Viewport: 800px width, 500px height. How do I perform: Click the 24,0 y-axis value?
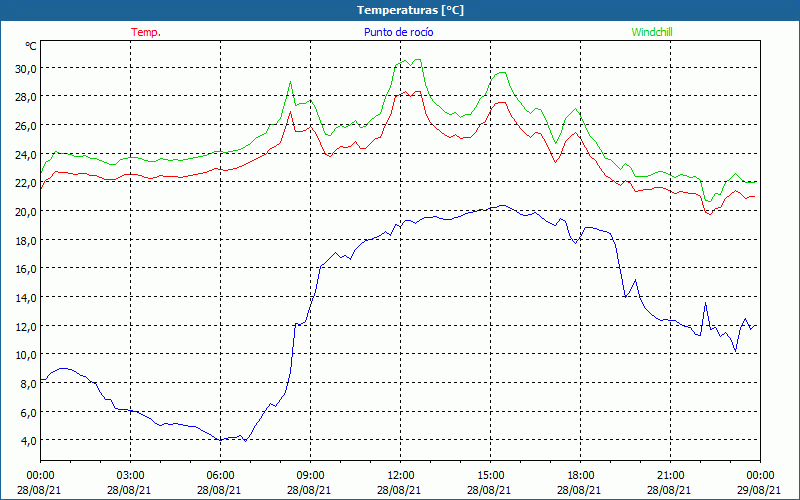(x=26, y=154)
